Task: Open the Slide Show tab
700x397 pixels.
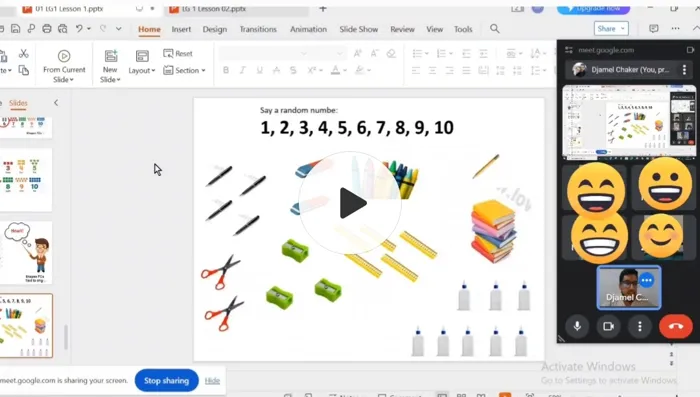Action: point(358,29)
